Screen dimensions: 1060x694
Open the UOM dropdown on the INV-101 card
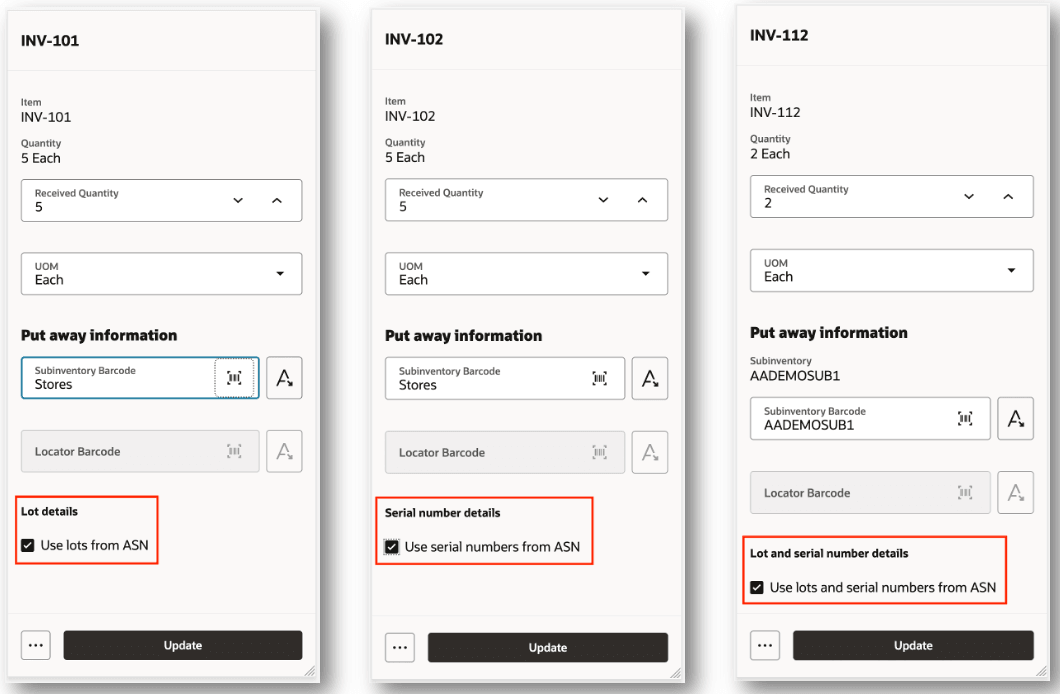(x=279, y=273)
